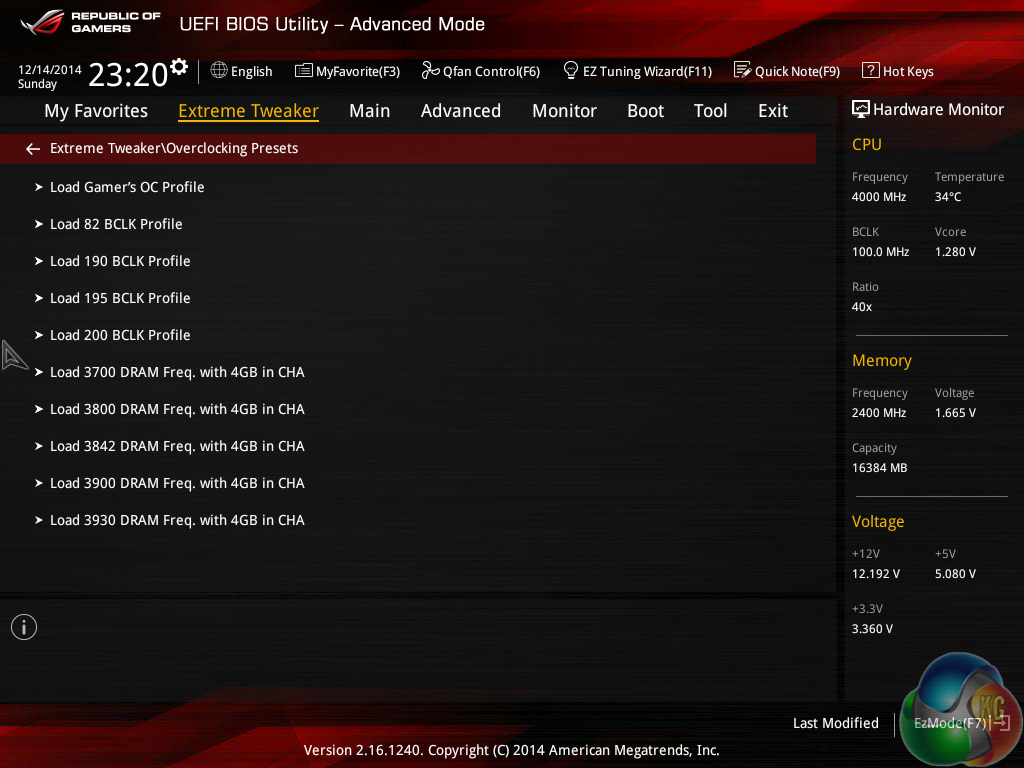Select English language label
The image size is (1024, 768).
click(x=251, y=71)
